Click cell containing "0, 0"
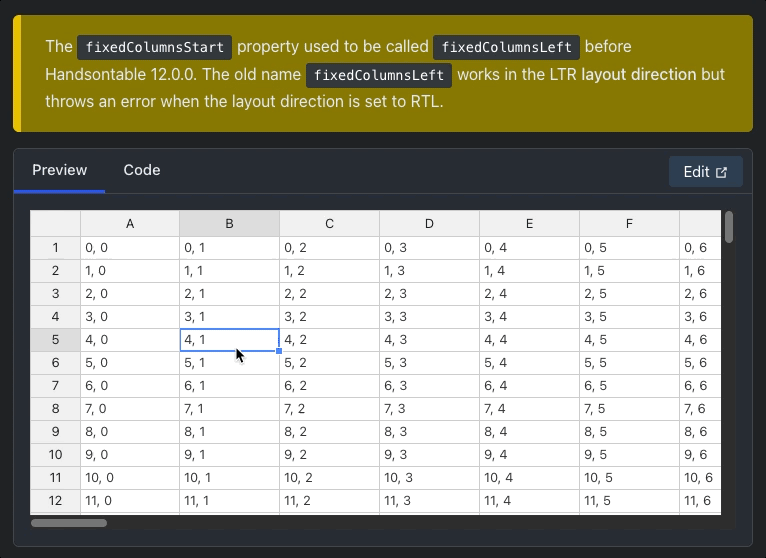Viewport: 766px width, 558px height. [x=130, y=248]
